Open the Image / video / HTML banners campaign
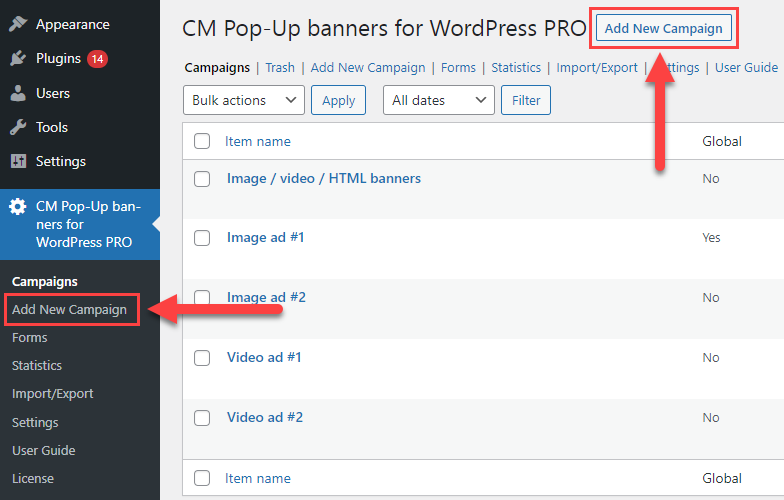The height and width of the screenshot is (500, 784). [324, 178]
